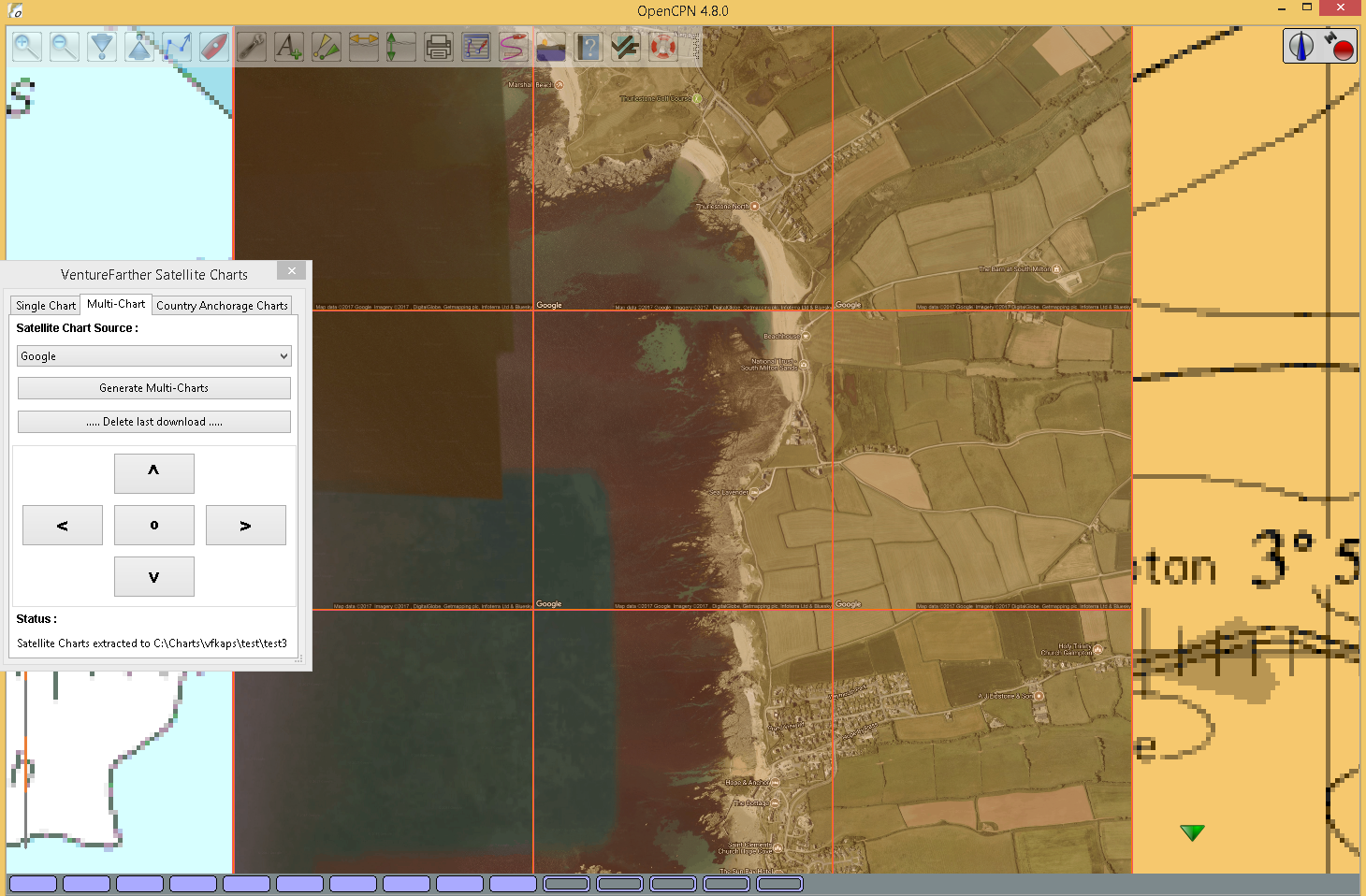Open Options with the wrench icon
Viewport: 1366px width, 896px height.
click(x=252, y=46)
